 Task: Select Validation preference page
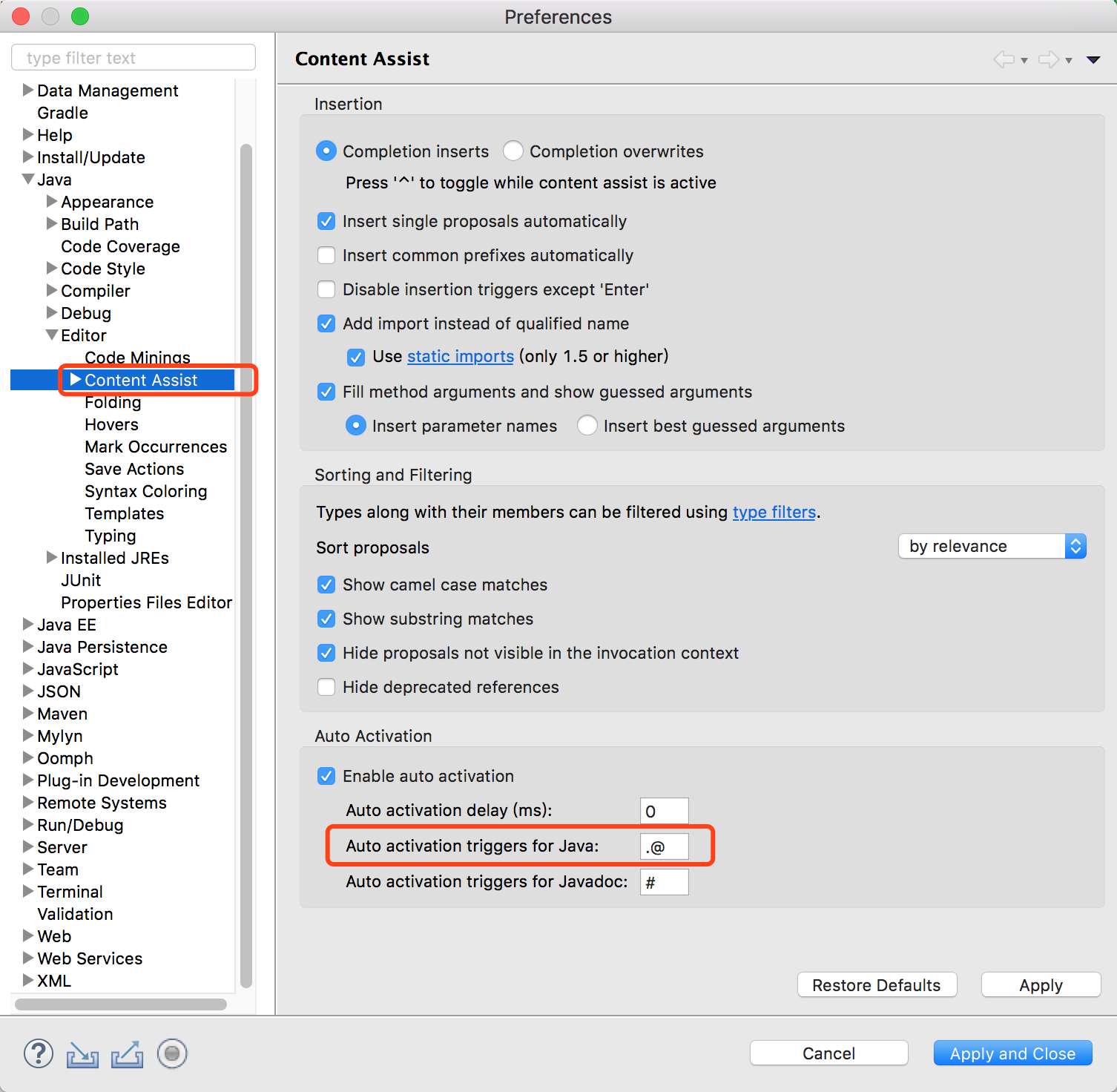(x=76, y=914)
